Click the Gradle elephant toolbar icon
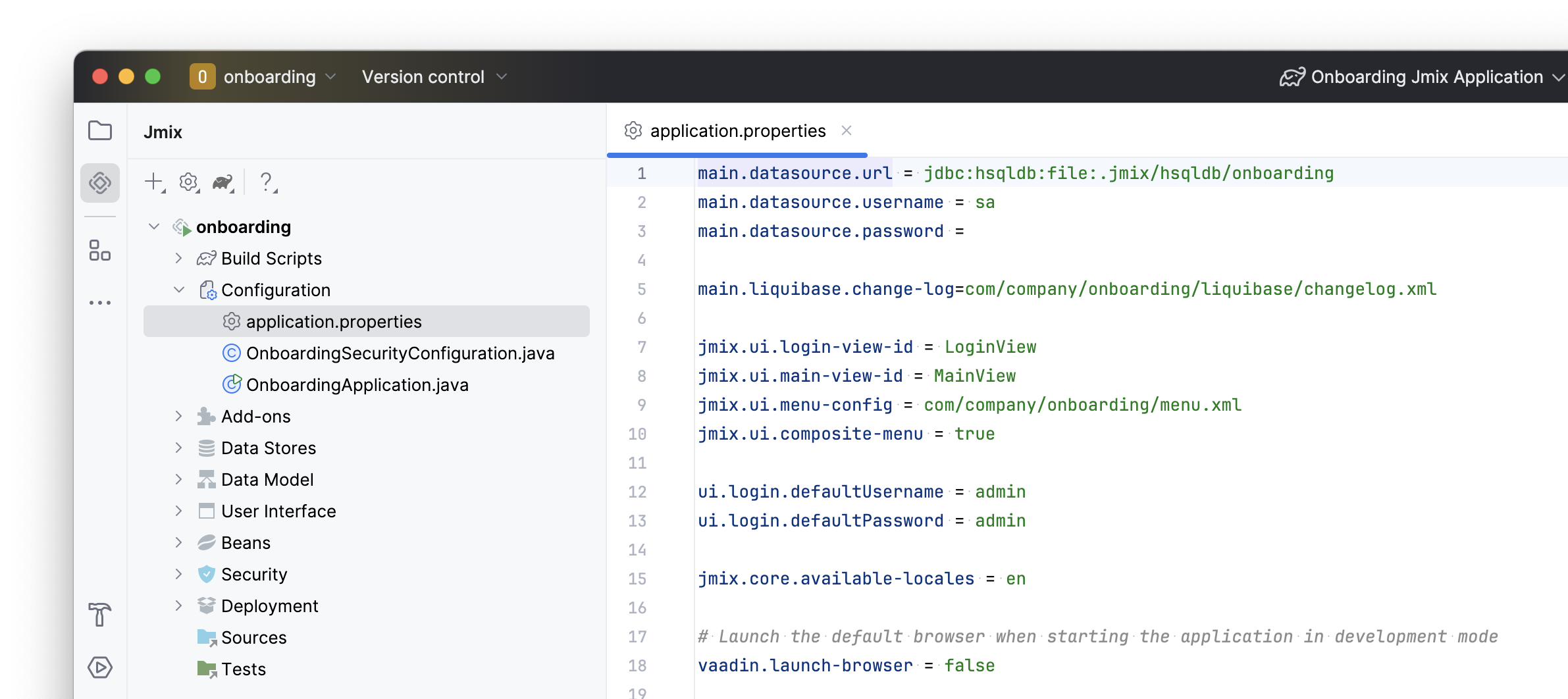This screenshot has width=1568, height=699. coord(223,182)
